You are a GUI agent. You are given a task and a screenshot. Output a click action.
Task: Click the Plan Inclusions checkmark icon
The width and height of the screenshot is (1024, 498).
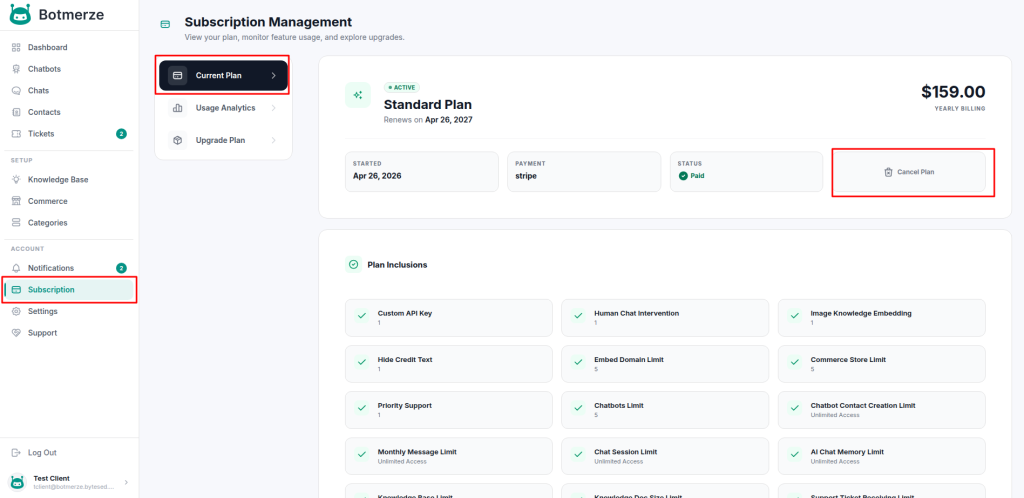click(x=353, y=265)
